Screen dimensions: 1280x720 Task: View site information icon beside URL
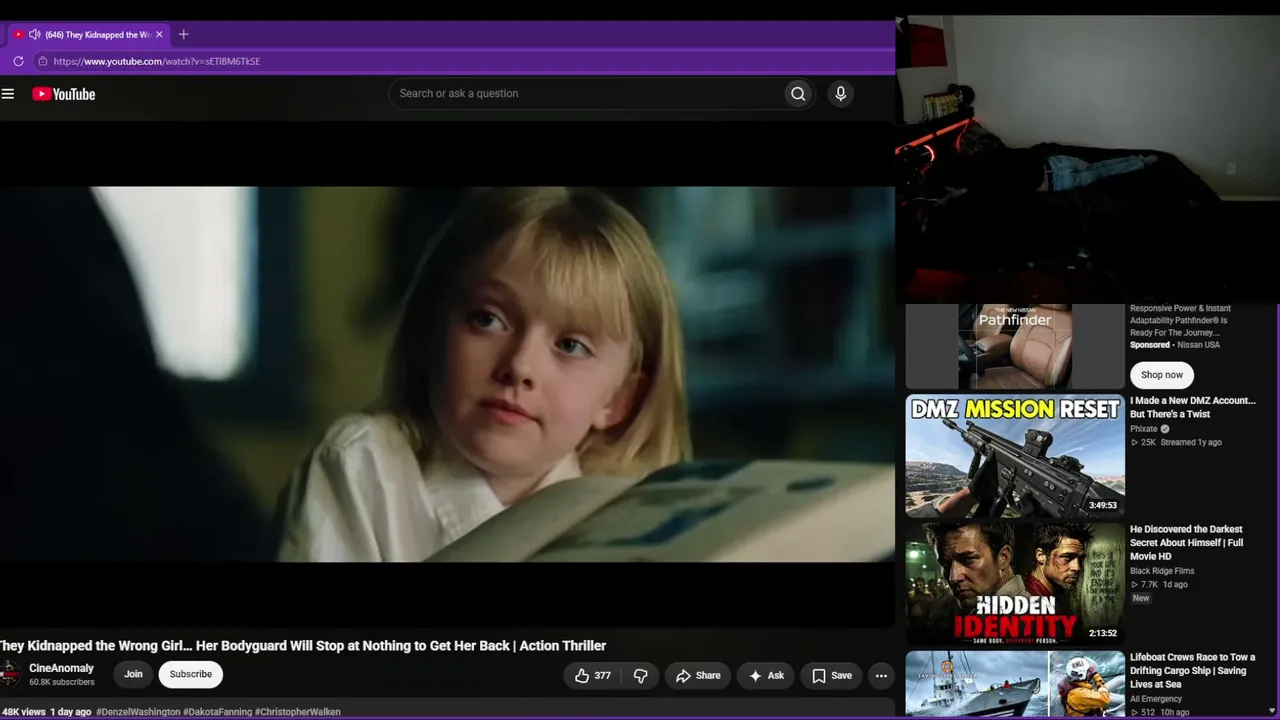(x=42, y=61)
